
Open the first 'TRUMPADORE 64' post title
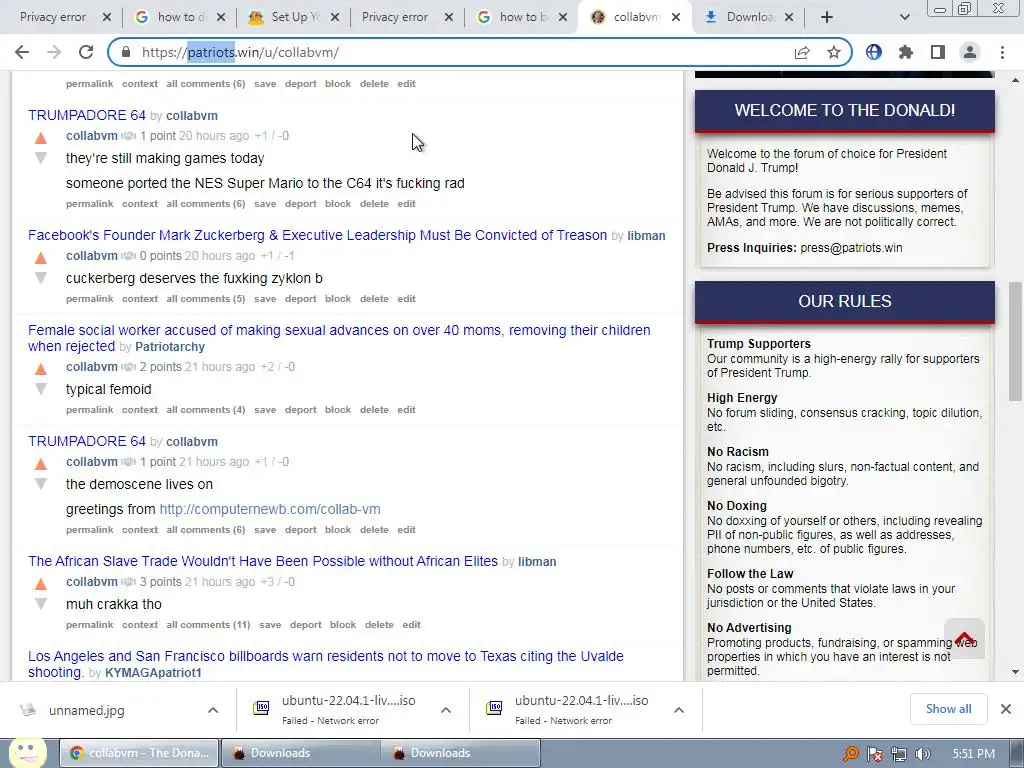(x=87, y=115)
